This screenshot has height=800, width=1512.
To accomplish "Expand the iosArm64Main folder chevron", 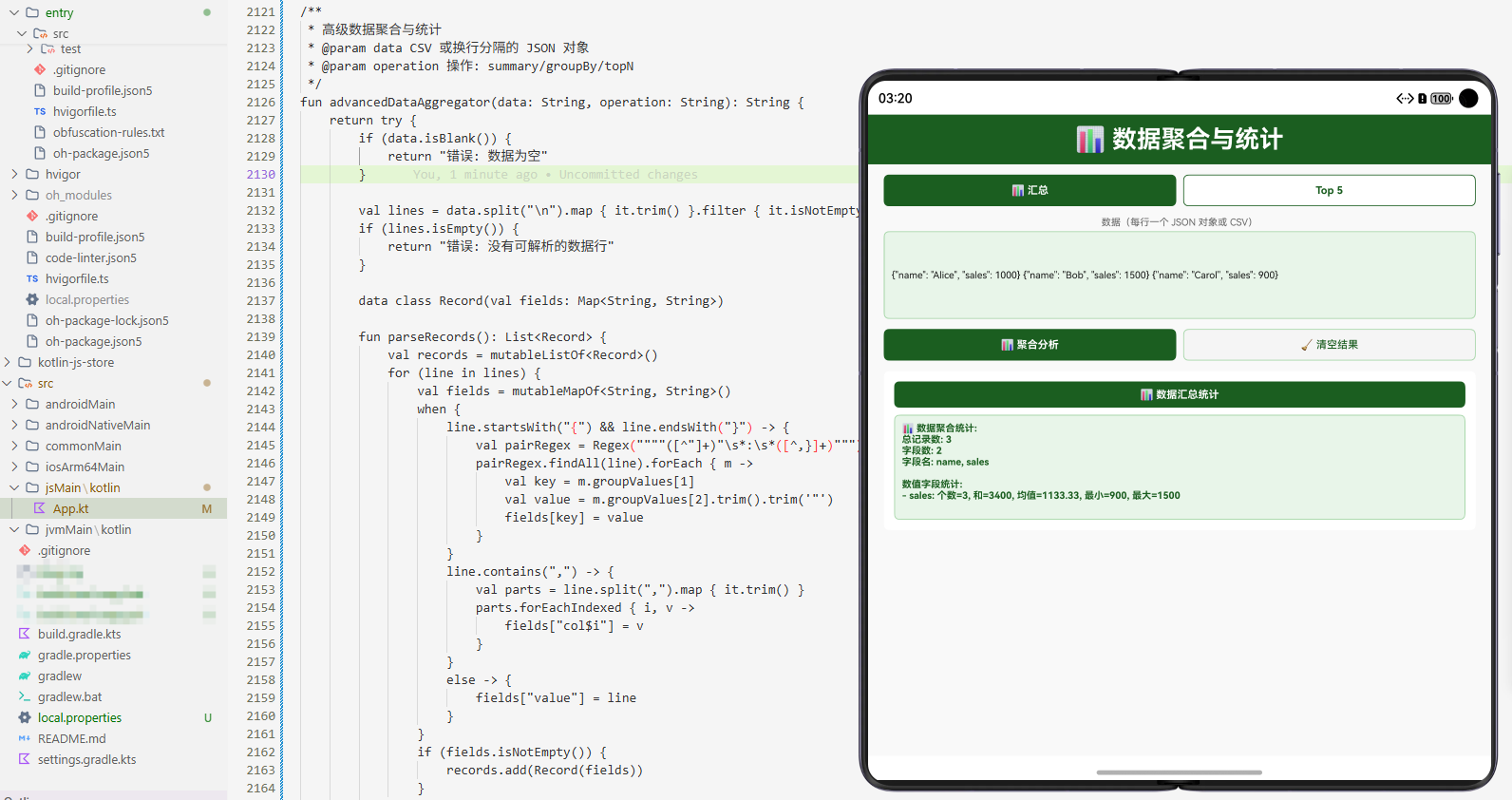I will click(x=14, y=467).
